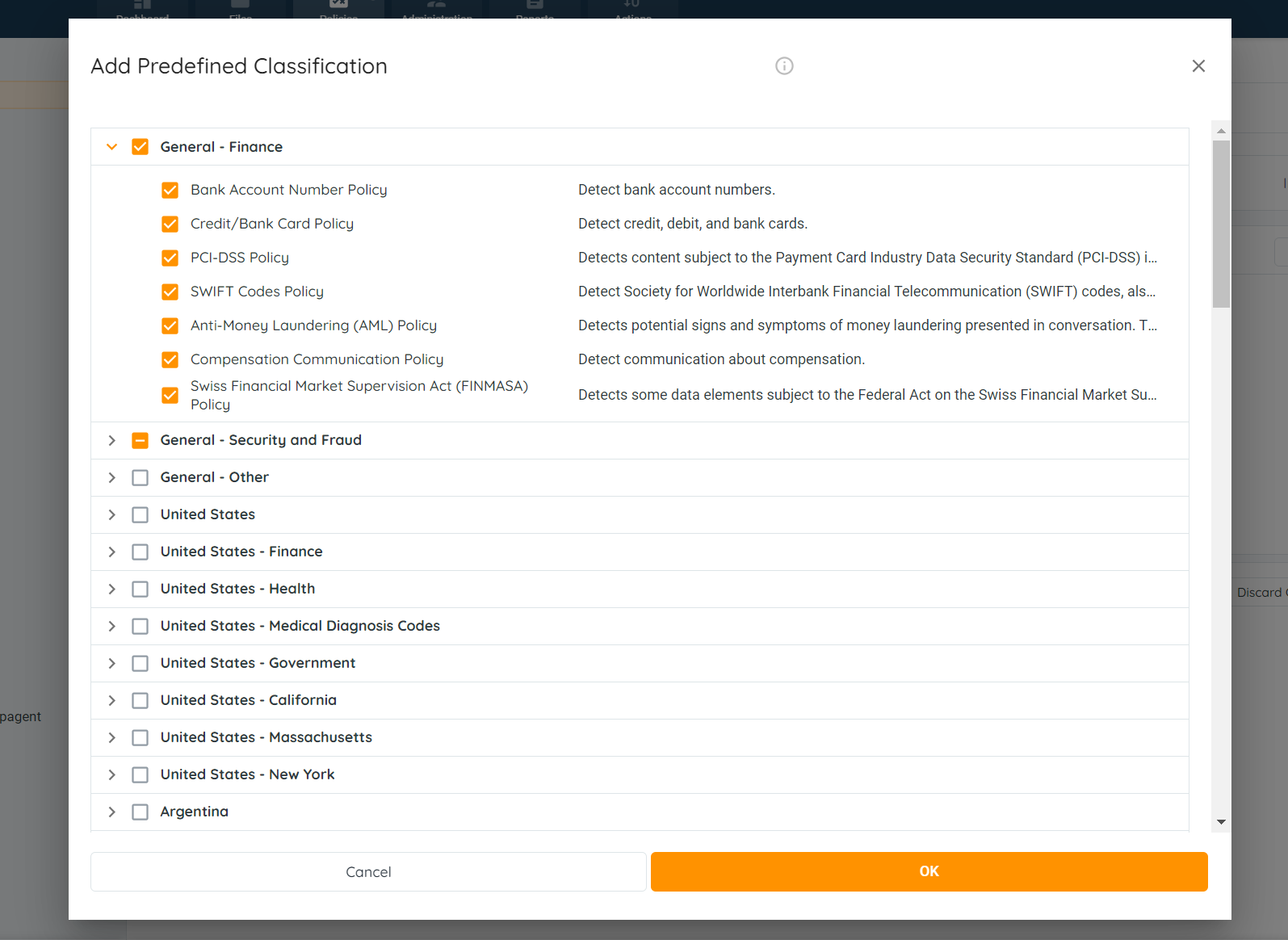Click the scrollbar up arrow
The width and height of the screenshot is (1288, 940).
pyautogui.click(x=1221, y=131)
